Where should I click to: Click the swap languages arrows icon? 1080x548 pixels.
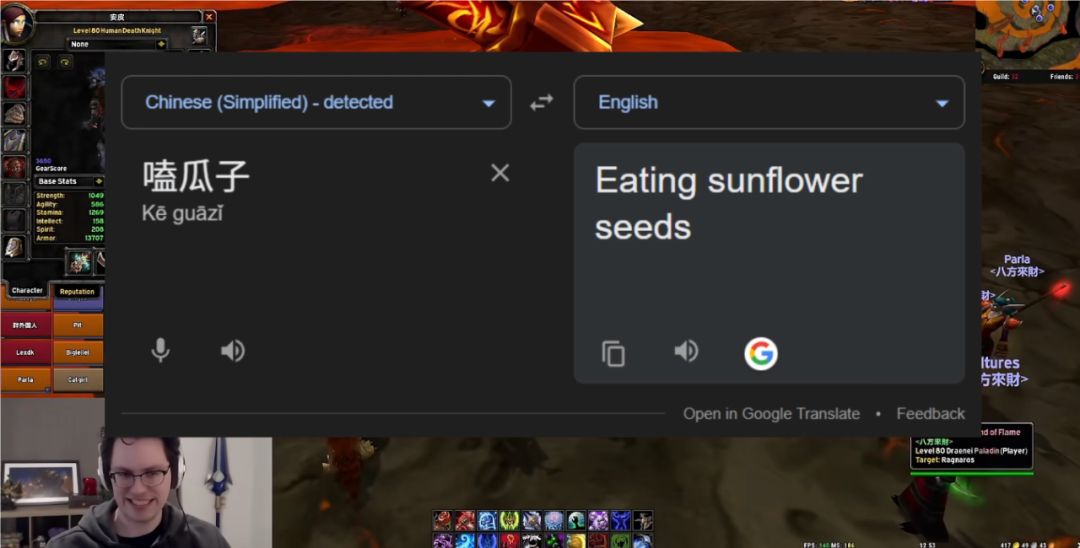[x=541, y=102]
